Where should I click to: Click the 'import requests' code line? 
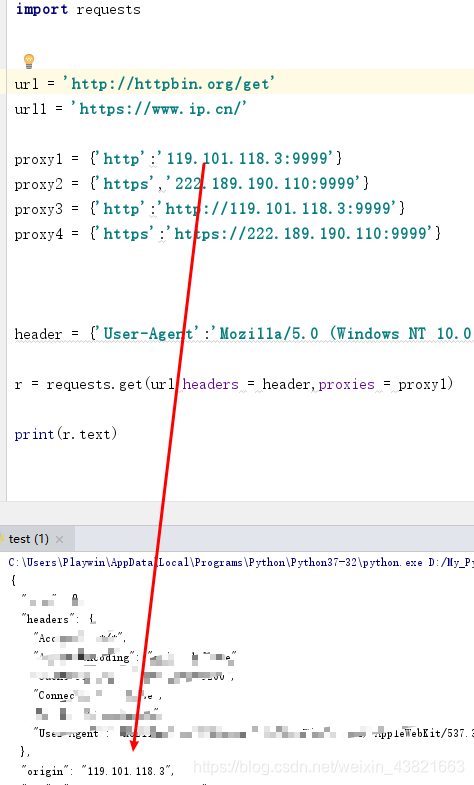78,10
